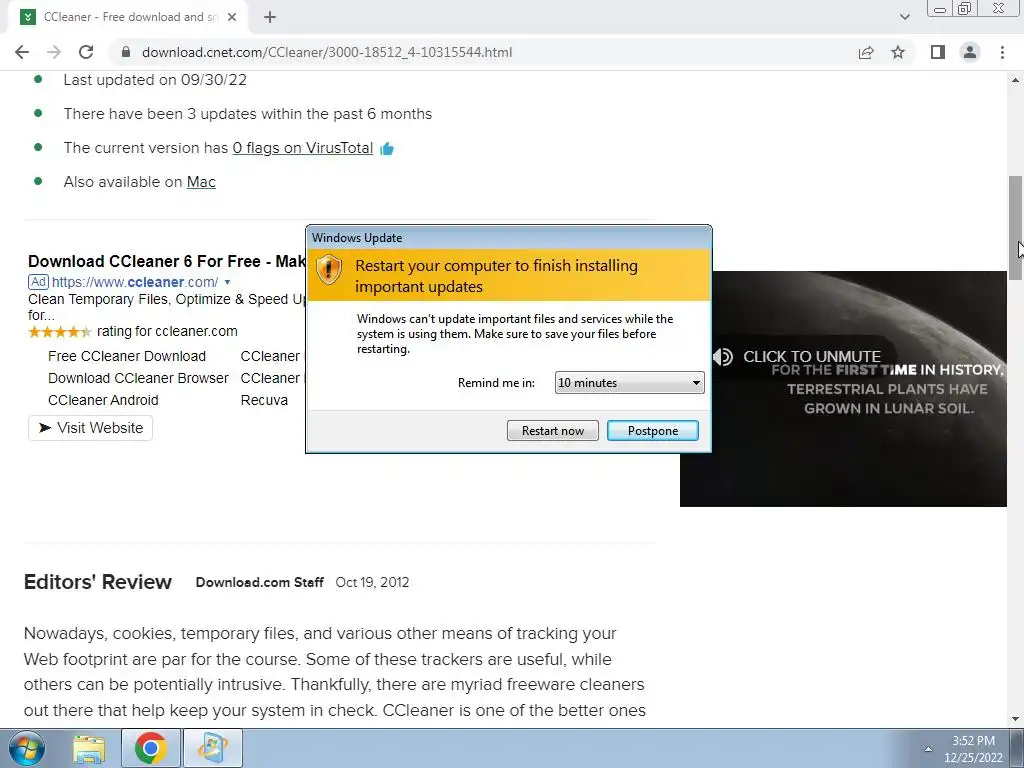Click the address bar URL
This screenshot has height=768, width=1024.
tap(327, 52)
